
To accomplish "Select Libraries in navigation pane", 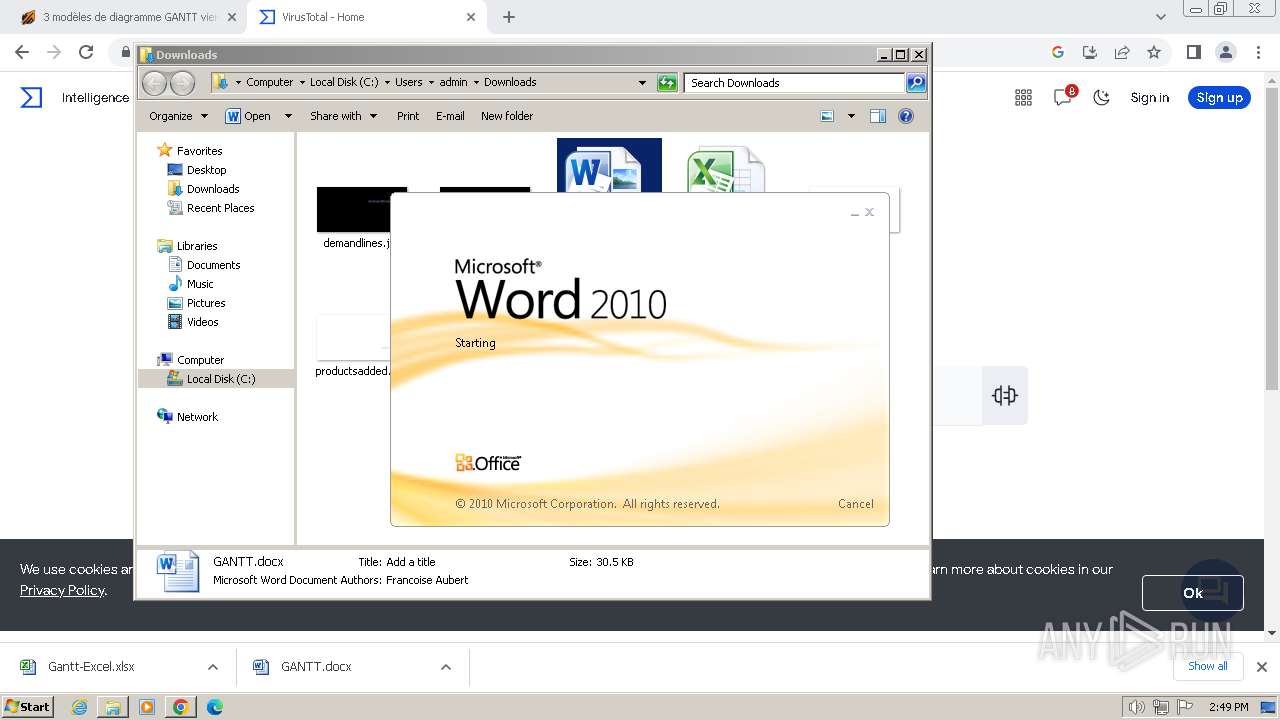I will tap(197, 246).
